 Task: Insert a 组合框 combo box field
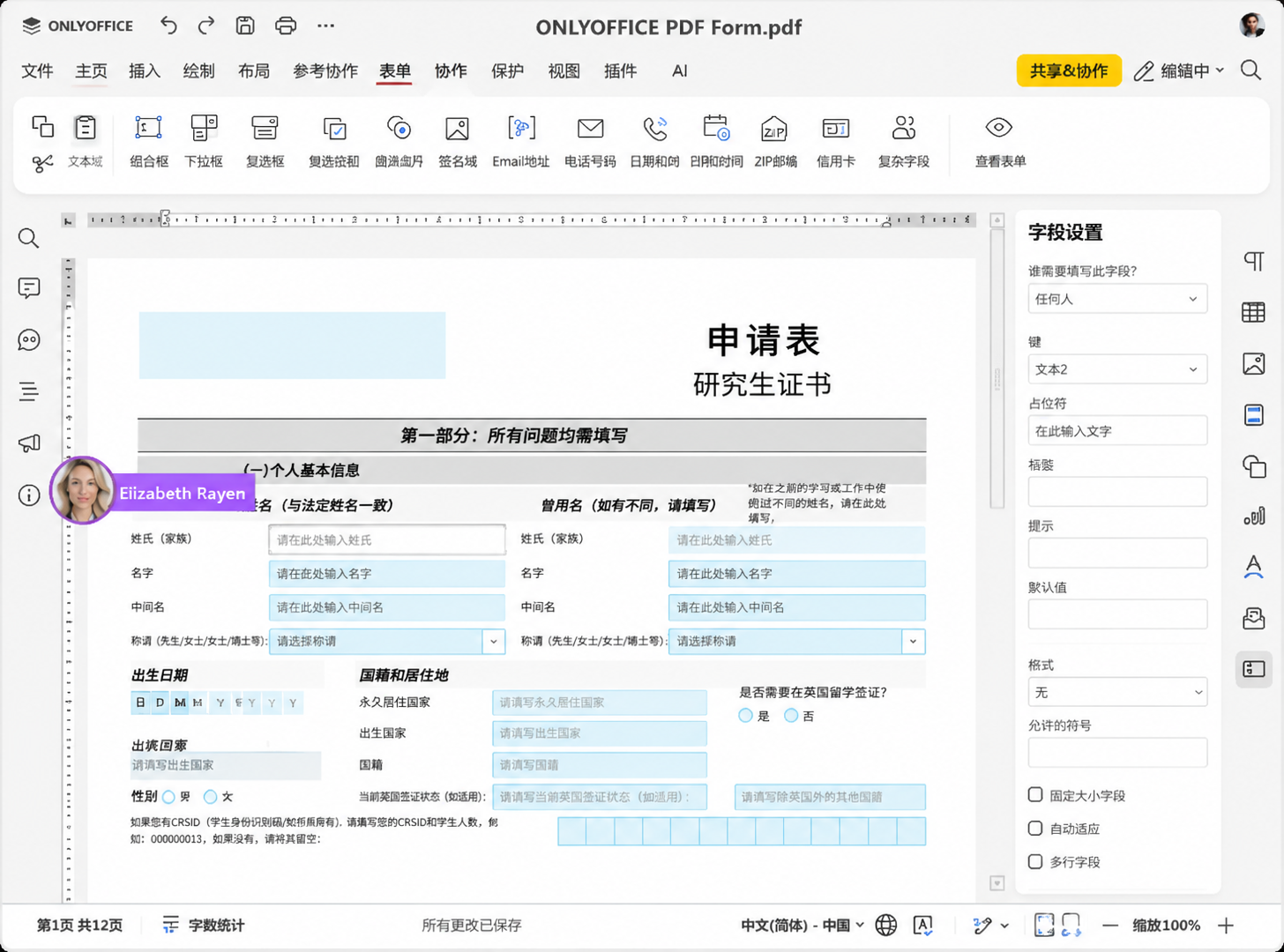click(149, 141)
